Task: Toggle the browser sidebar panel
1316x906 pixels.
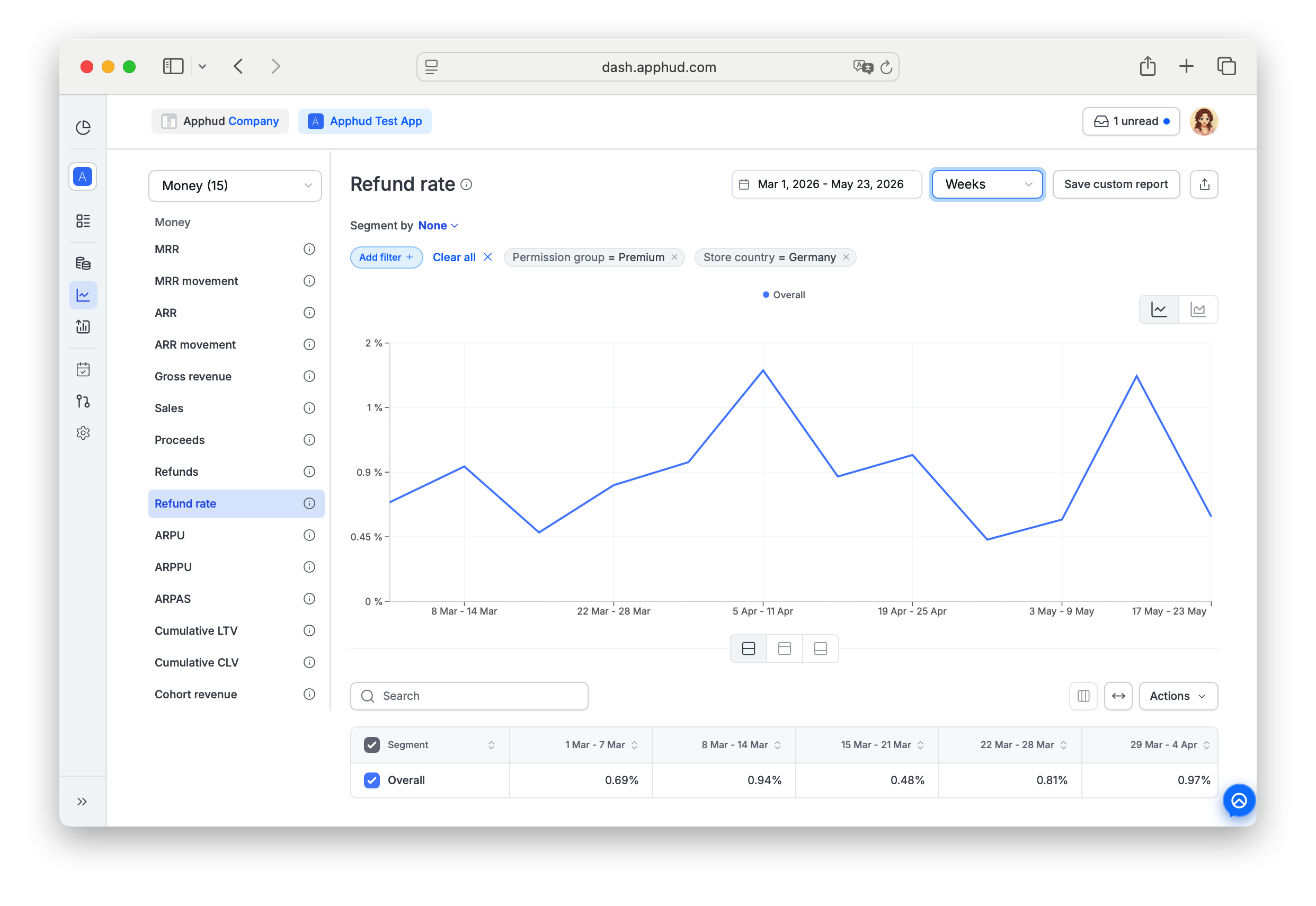Action: click(173, 66)
